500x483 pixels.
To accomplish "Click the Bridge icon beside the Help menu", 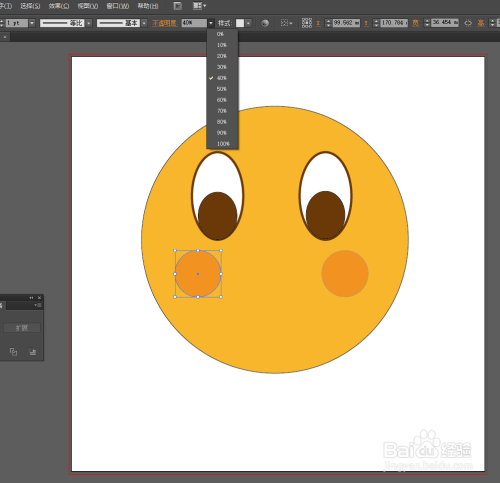I will pos(178,6).
